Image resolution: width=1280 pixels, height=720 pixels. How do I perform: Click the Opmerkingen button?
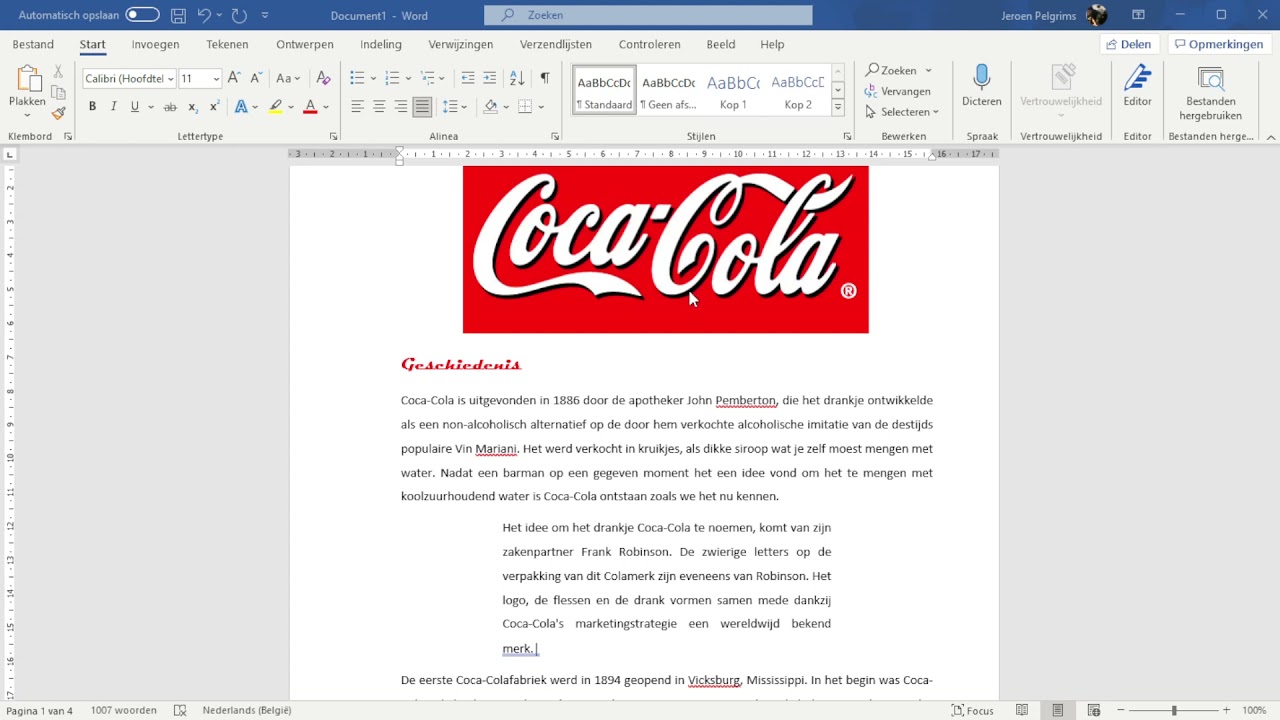click(1219, 44)
